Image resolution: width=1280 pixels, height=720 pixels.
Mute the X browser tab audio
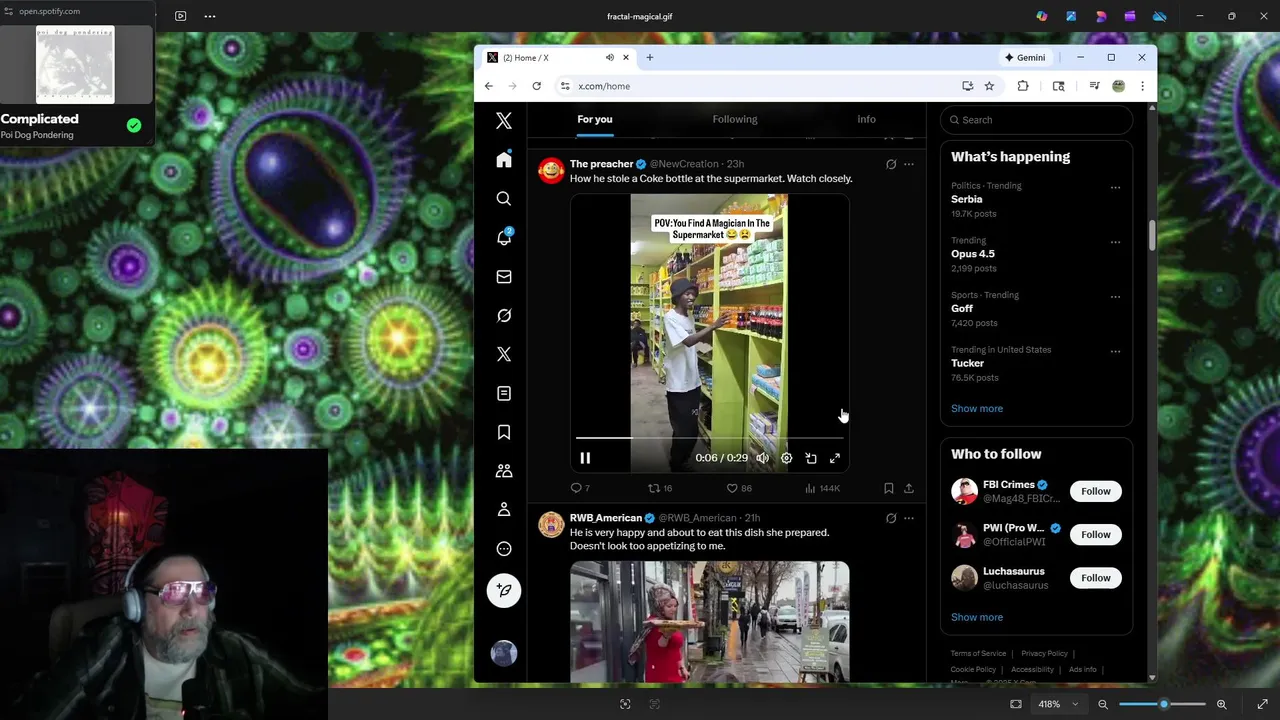tap(609, 57)
